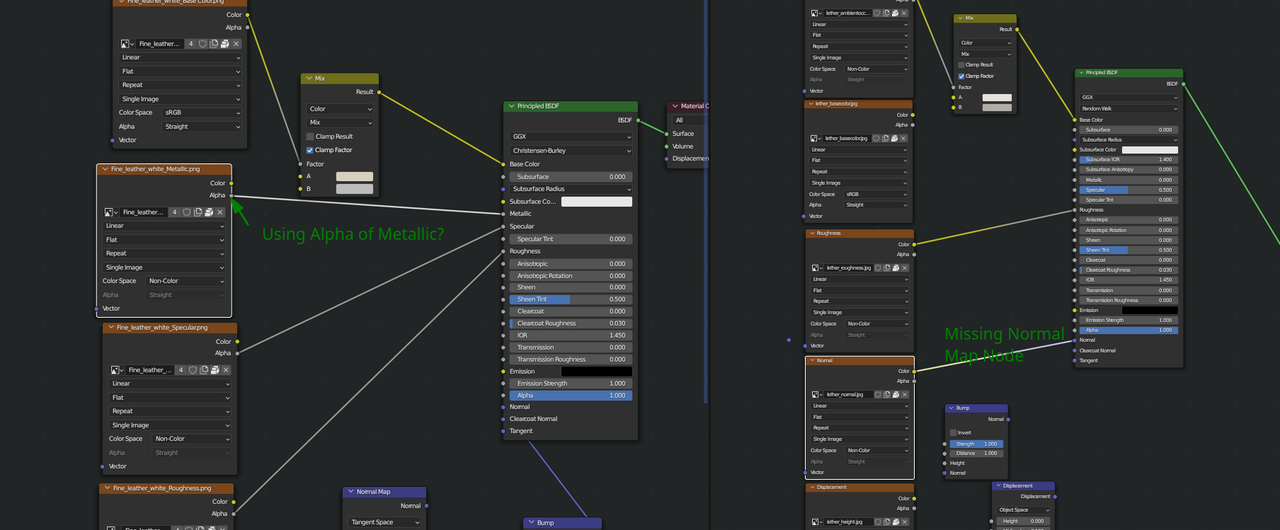Enable Clamp Result in left Mix node

click(x=310, y=136)
